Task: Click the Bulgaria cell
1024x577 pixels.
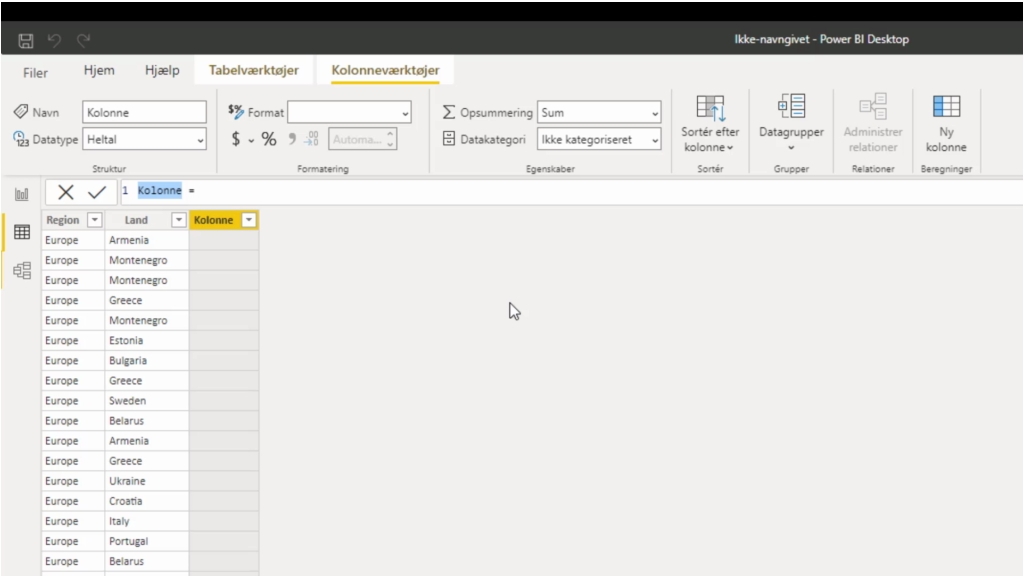Action: point(146,360)
